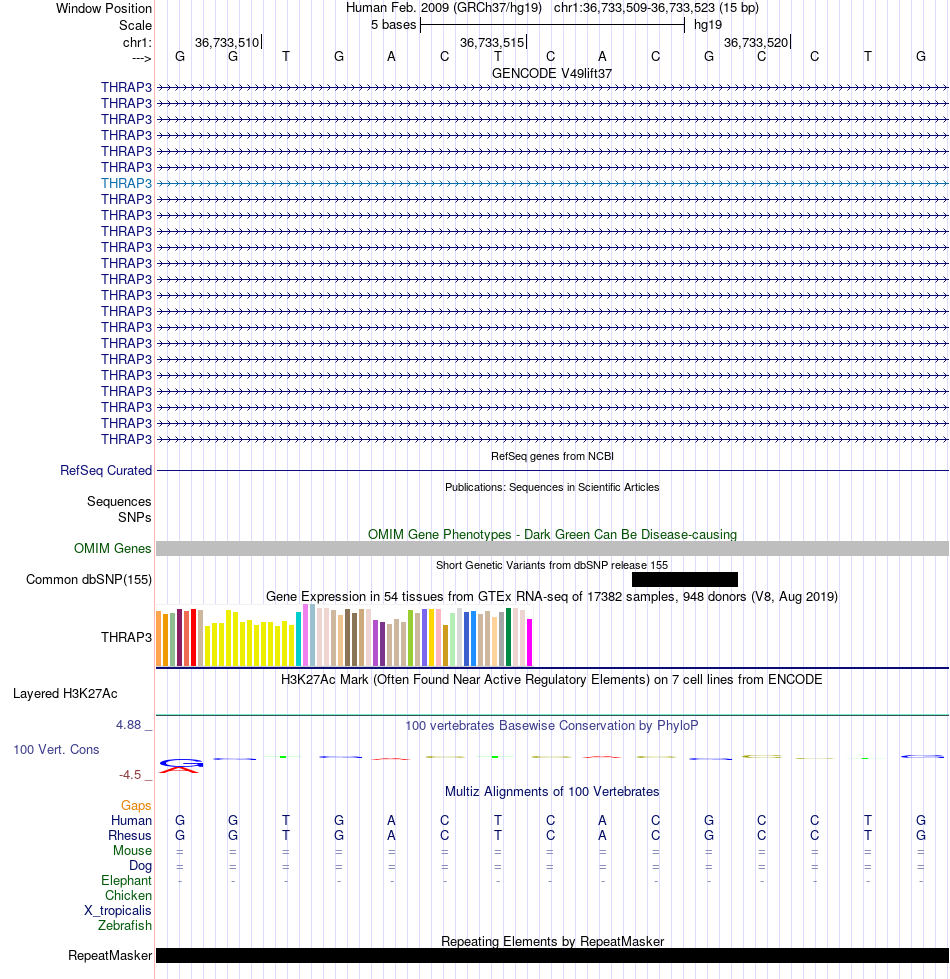Click the orange Gaps label
The image size is (950, 979).
tap(136, 805)
